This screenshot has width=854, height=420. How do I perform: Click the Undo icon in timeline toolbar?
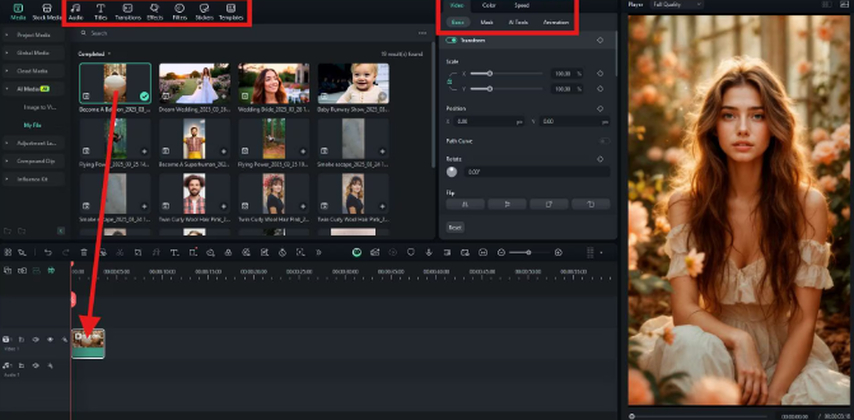tap(48, 252)
